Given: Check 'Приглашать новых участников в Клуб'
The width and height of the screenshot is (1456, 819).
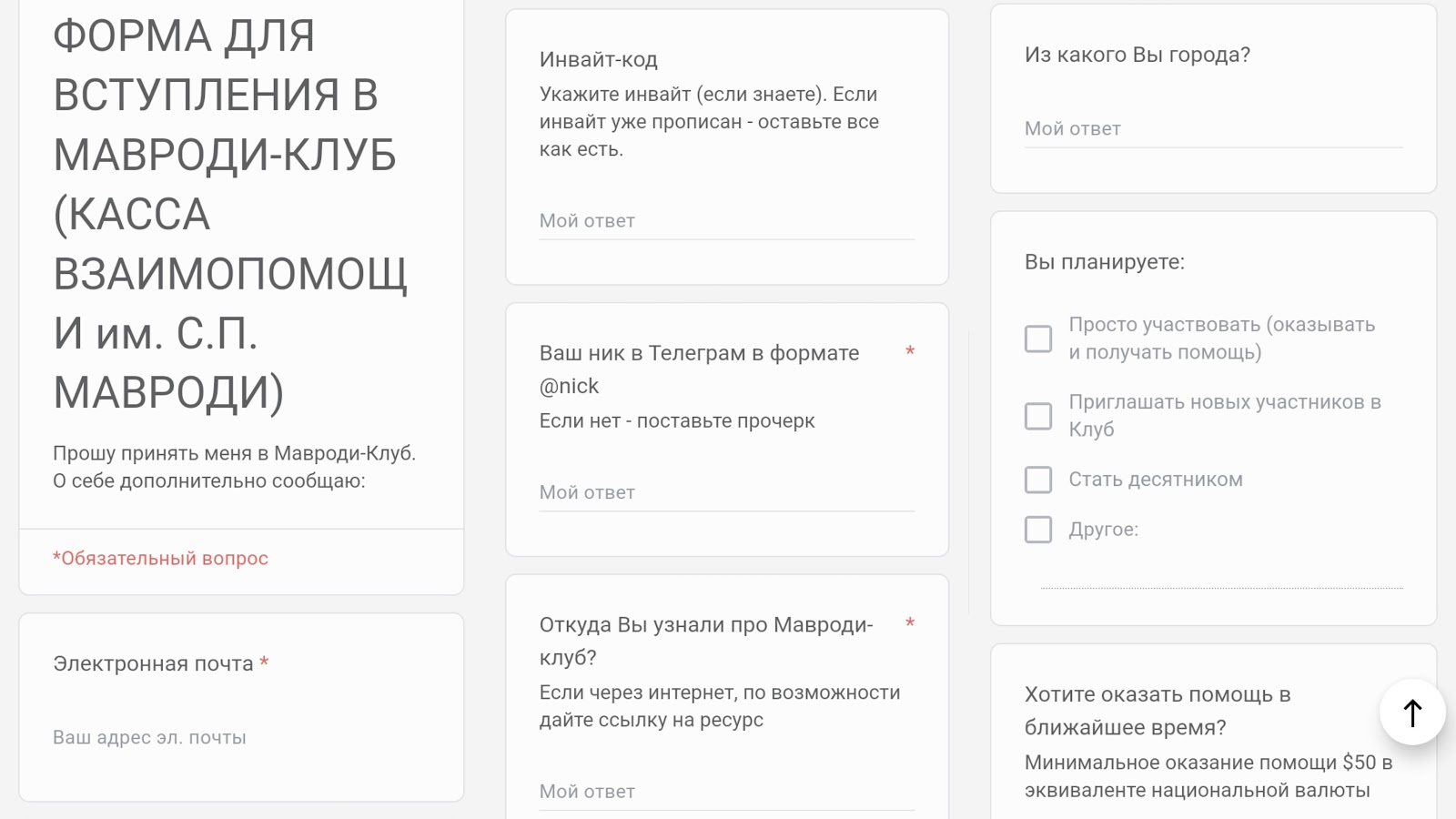Looking at the screenshot, I should click(x=1038, y=416).
